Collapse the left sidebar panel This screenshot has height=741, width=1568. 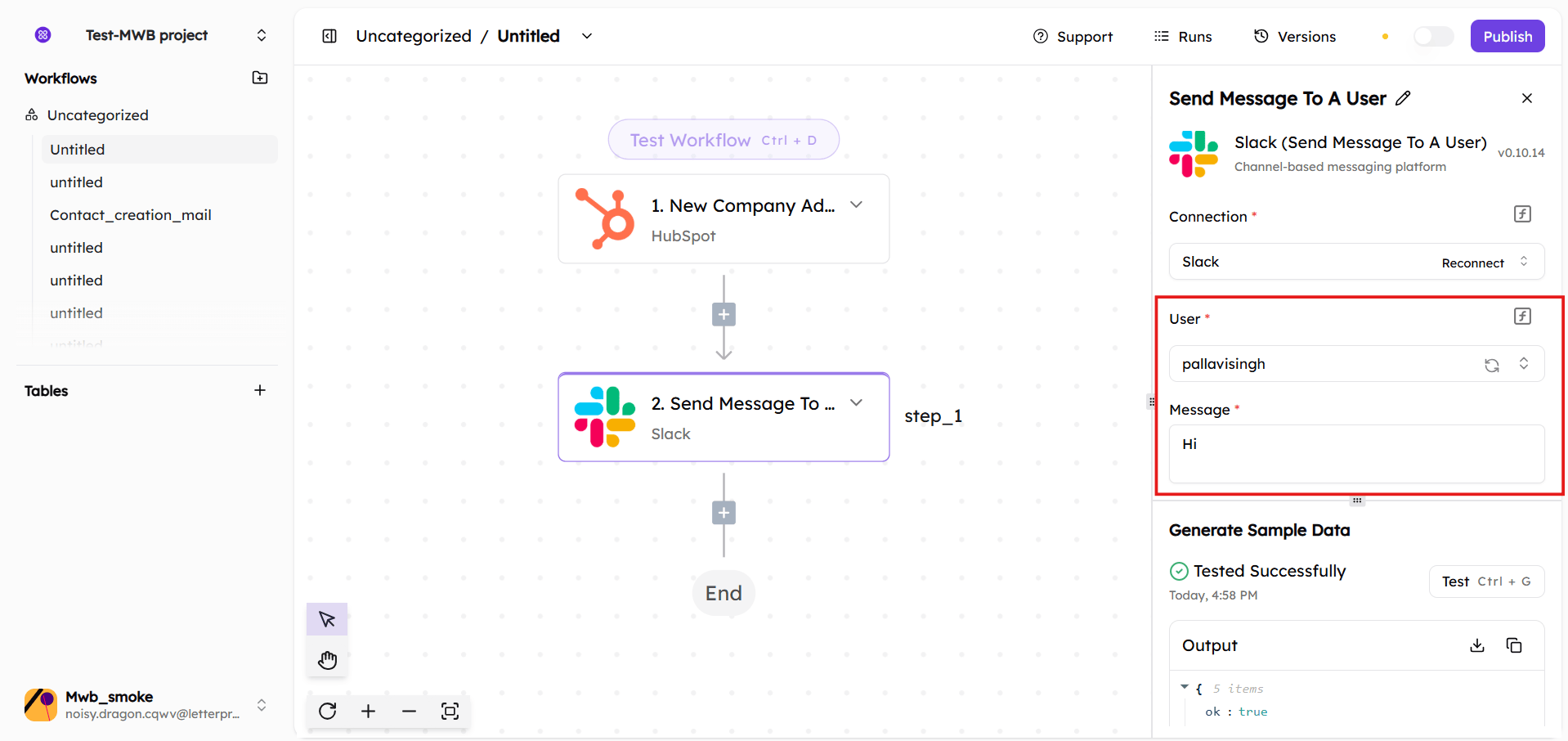329,36
